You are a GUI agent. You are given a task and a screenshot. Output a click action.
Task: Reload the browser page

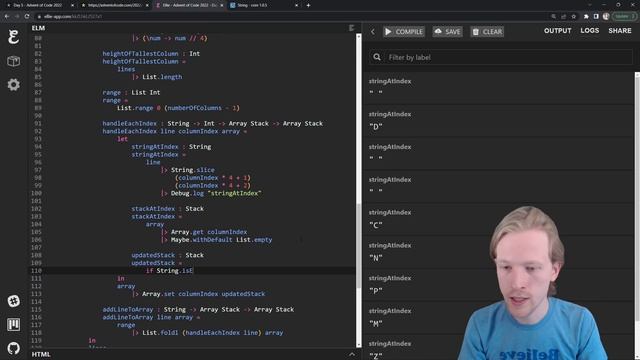point(27,16)
